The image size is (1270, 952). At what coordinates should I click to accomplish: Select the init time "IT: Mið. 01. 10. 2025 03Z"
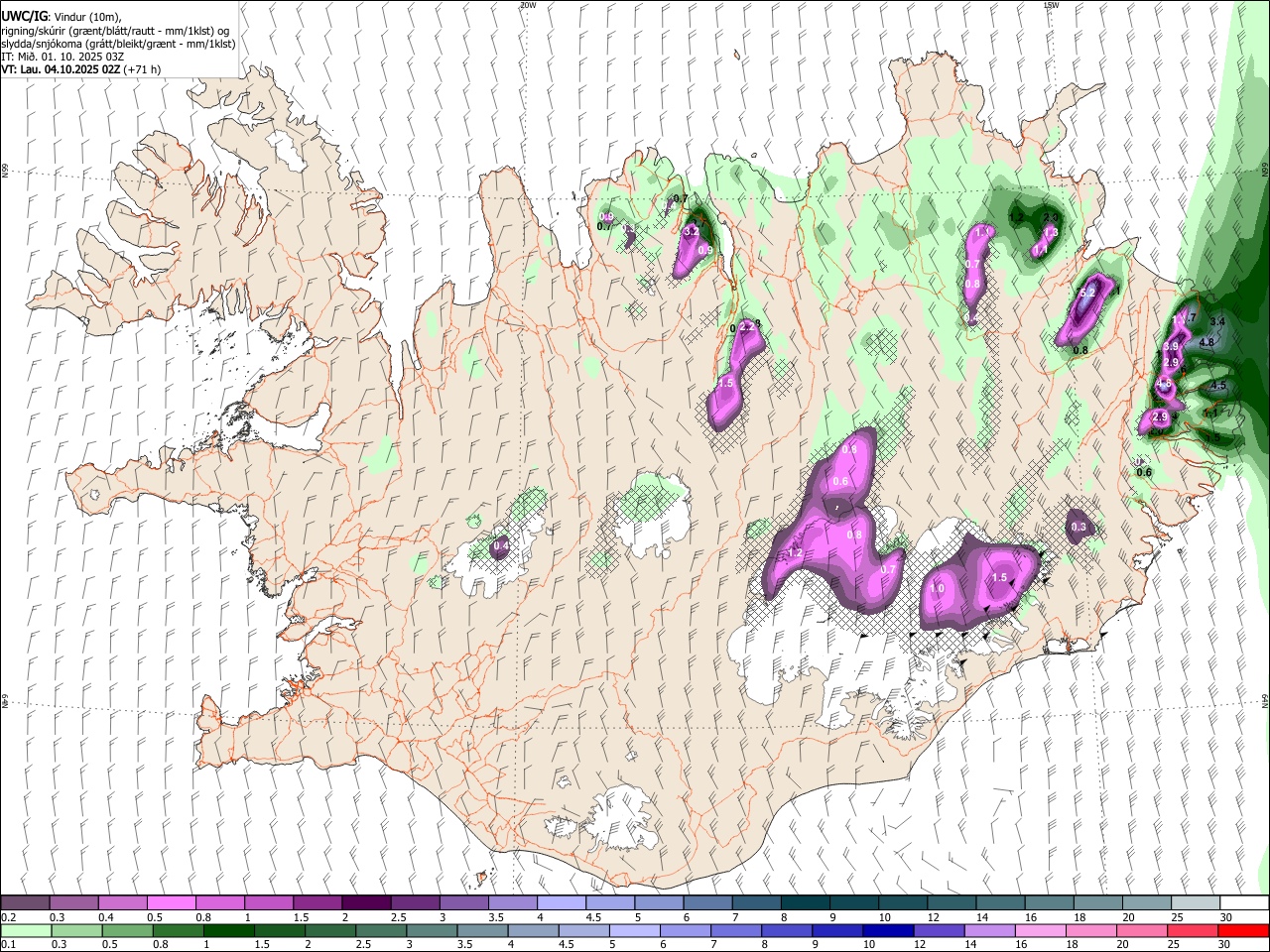[63, 57]
